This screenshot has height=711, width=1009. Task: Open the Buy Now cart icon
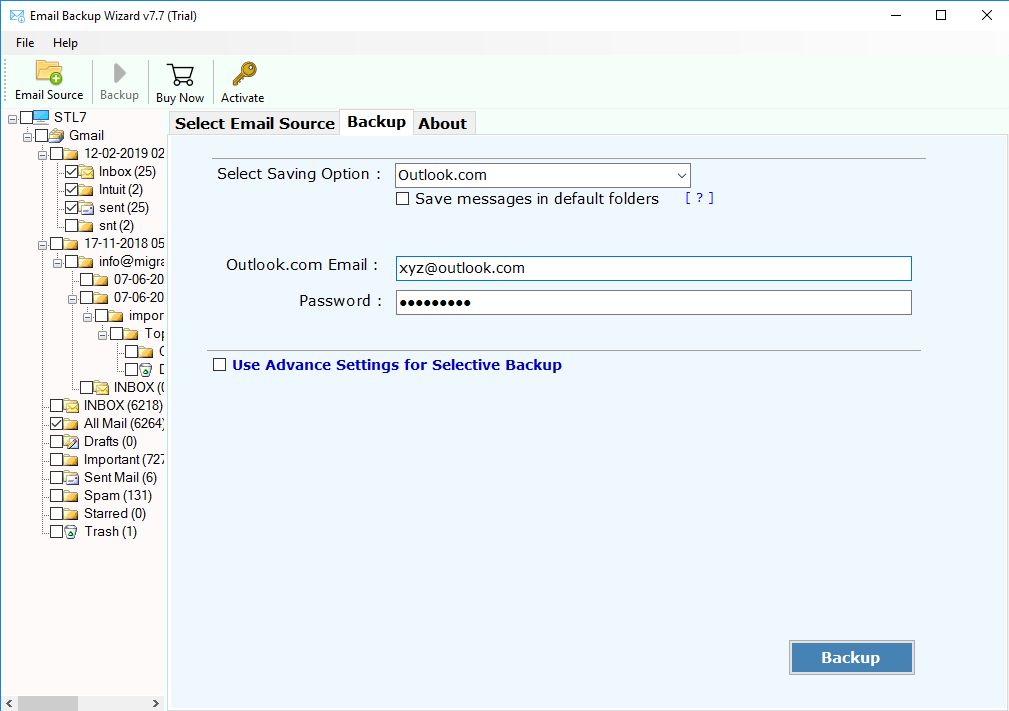point(180,75)
